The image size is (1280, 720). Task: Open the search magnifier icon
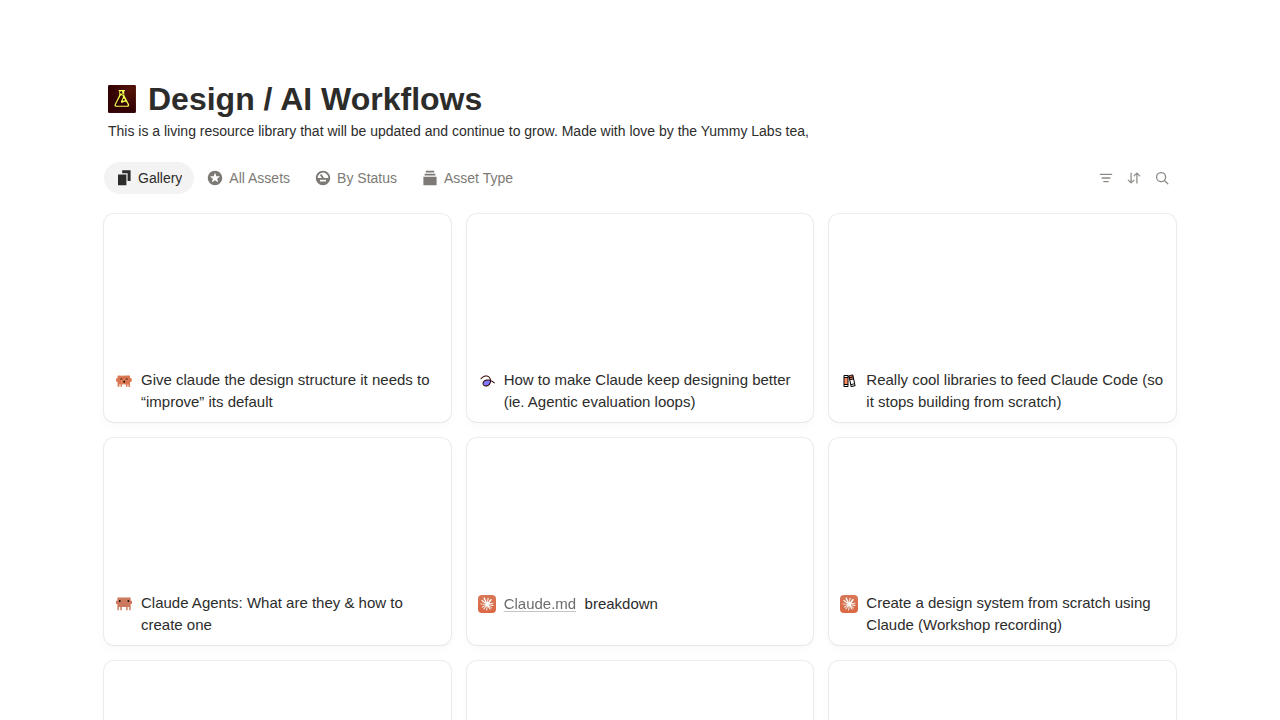[x=1162, y=178]
